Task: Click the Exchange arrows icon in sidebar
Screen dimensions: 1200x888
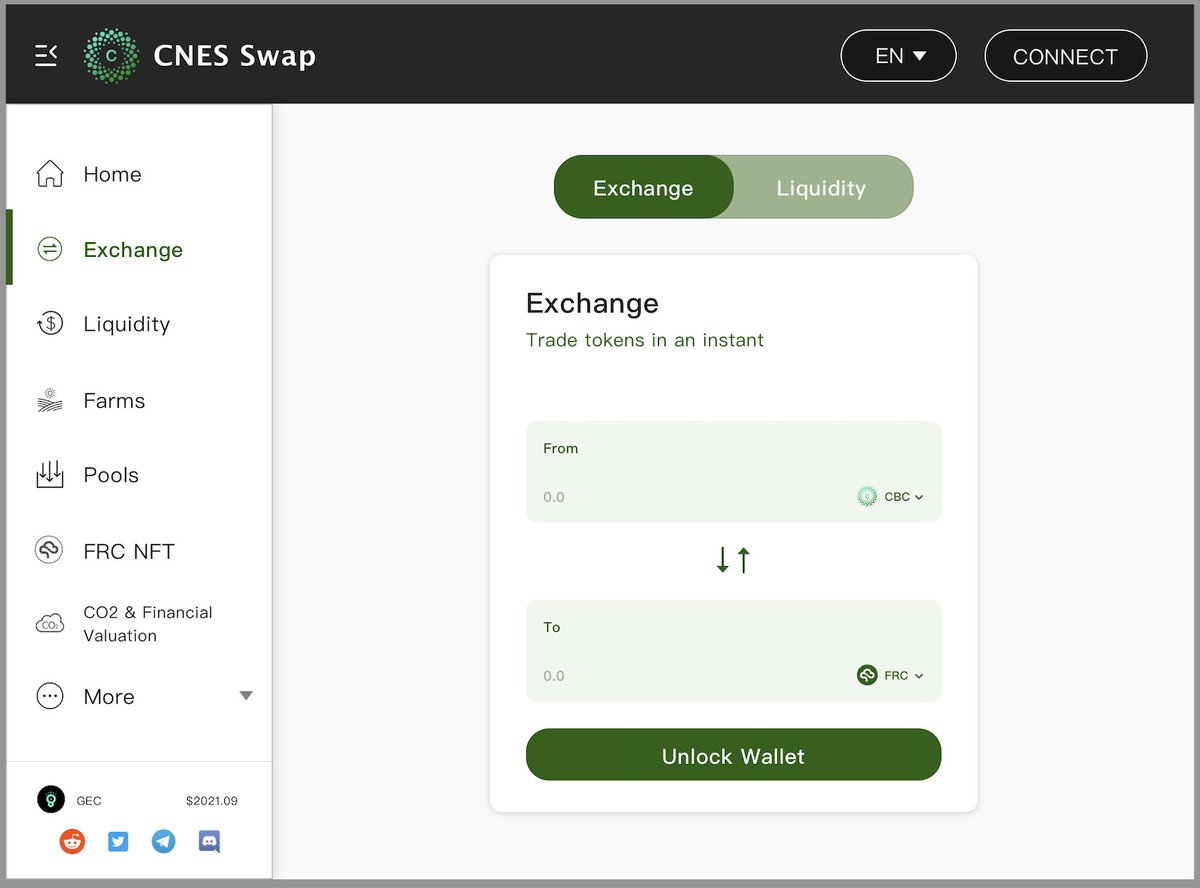Action: click(x=50, y=249)
